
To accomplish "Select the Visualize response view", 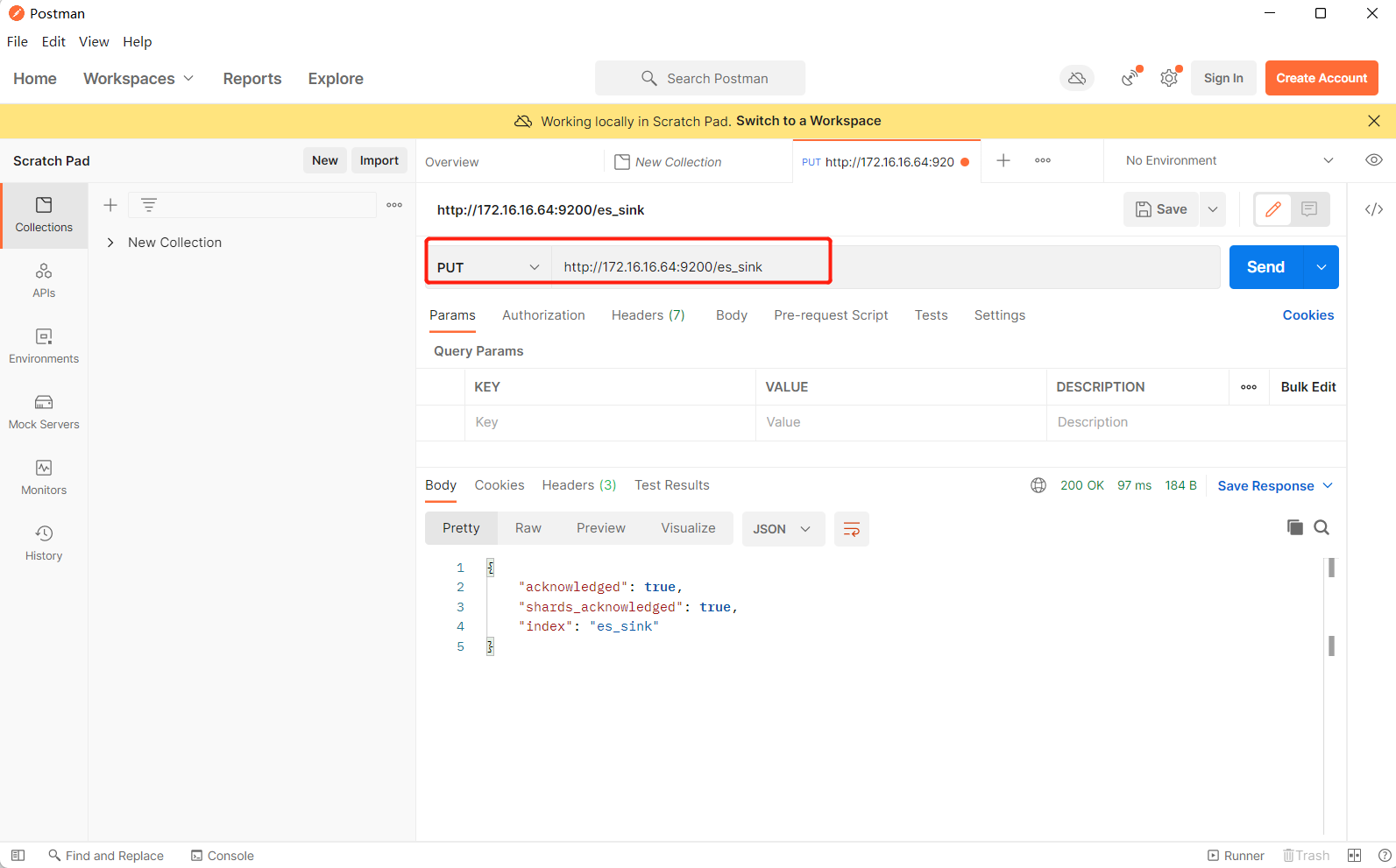I will click(688, 528).
